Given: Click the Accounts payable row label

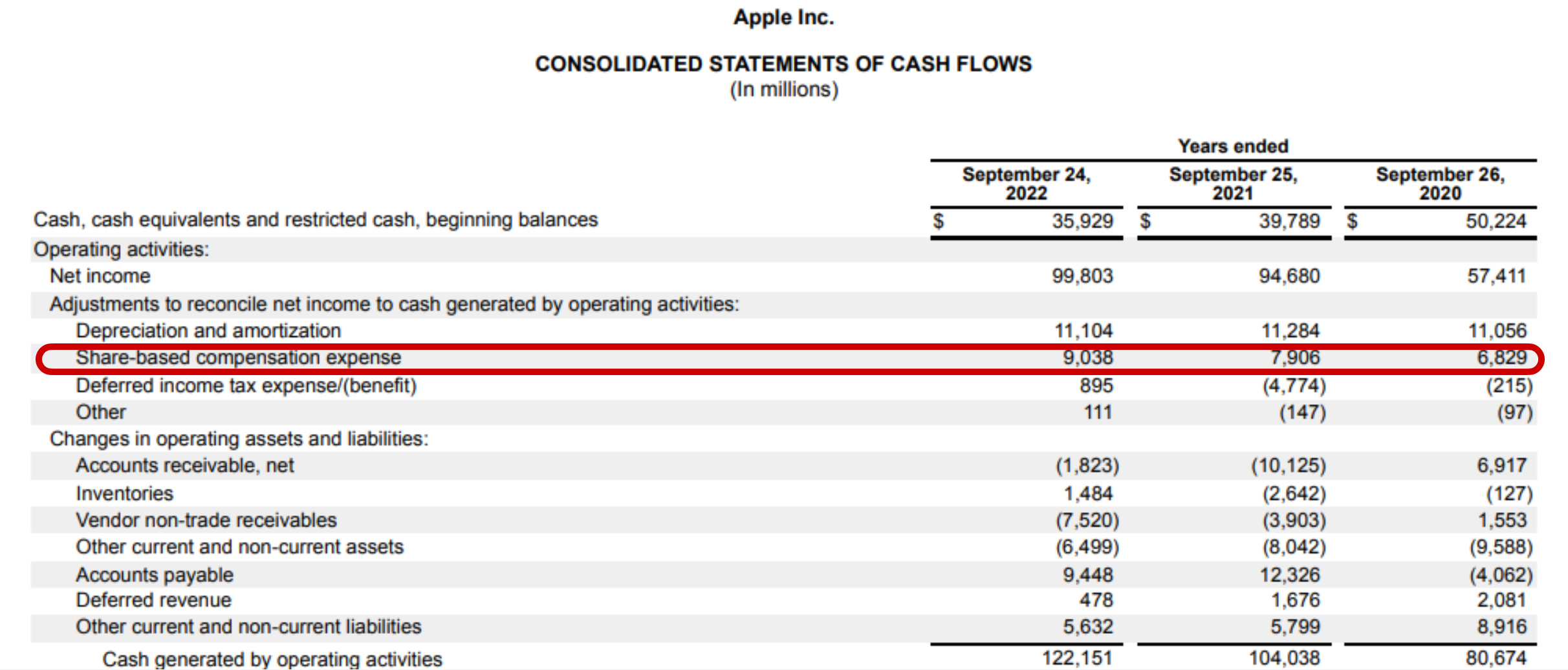Looking at the screenshot, I should click(x=155, y=575).
